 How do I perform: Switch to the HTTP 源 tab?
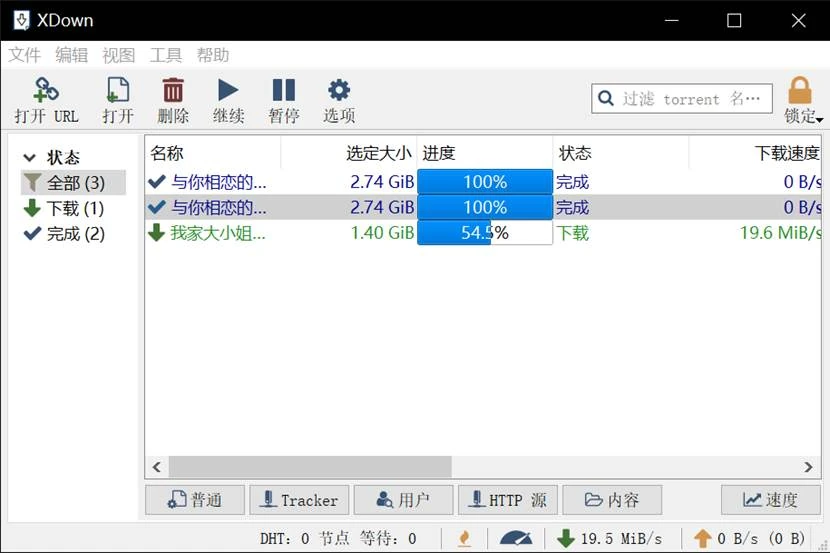[508, 500]
